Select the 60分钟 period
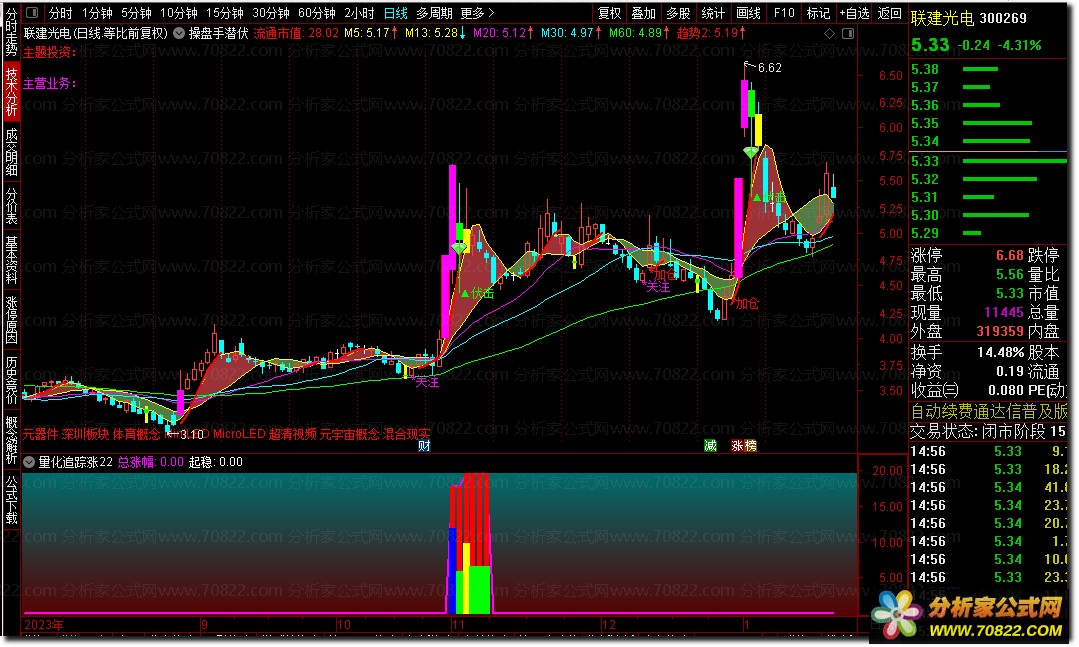Viewport: 1079px width, 647px height. point(317,13)
